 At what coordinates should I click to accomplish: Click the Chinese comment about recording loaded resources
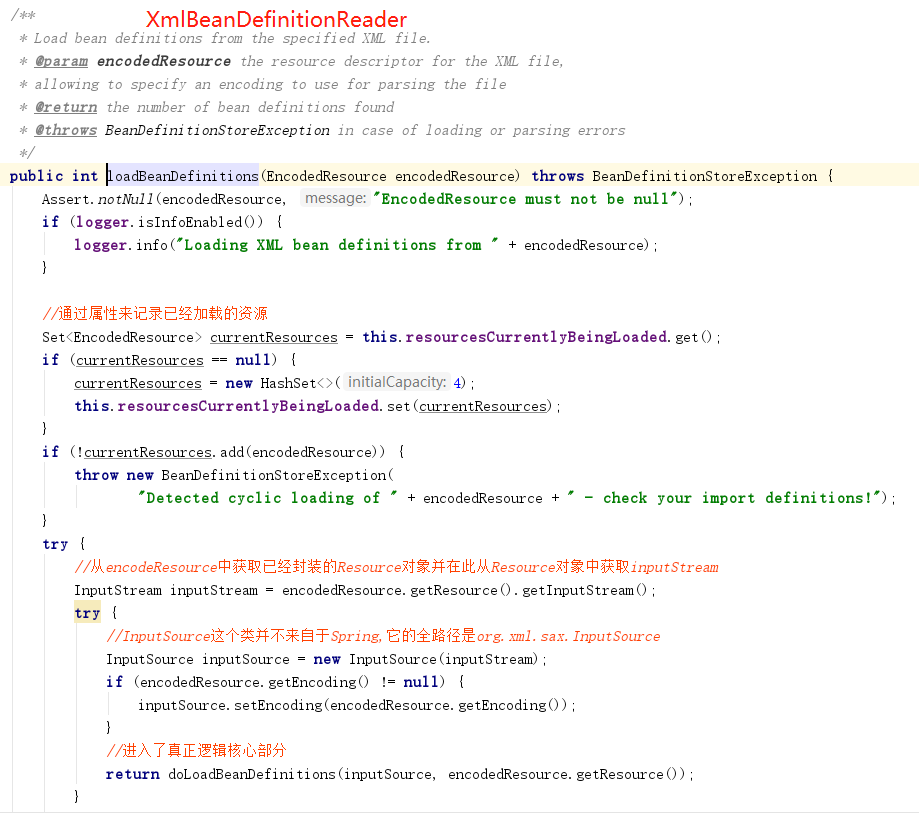click(x=155, y=314)
